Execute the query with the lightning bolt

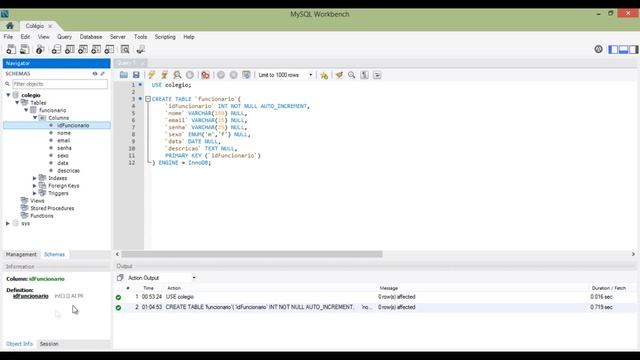[152, 75]
